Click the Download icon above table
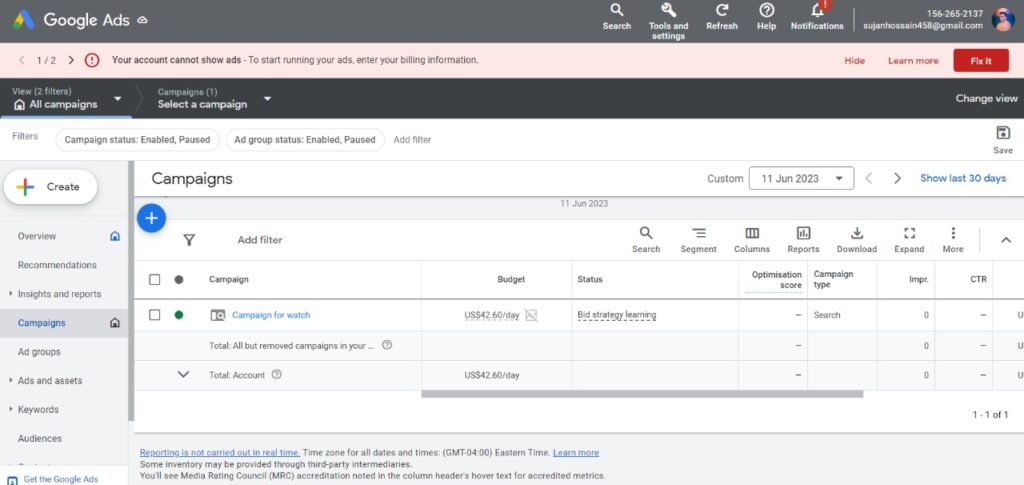Screen dimensions: 1024x485 [856, 233]
